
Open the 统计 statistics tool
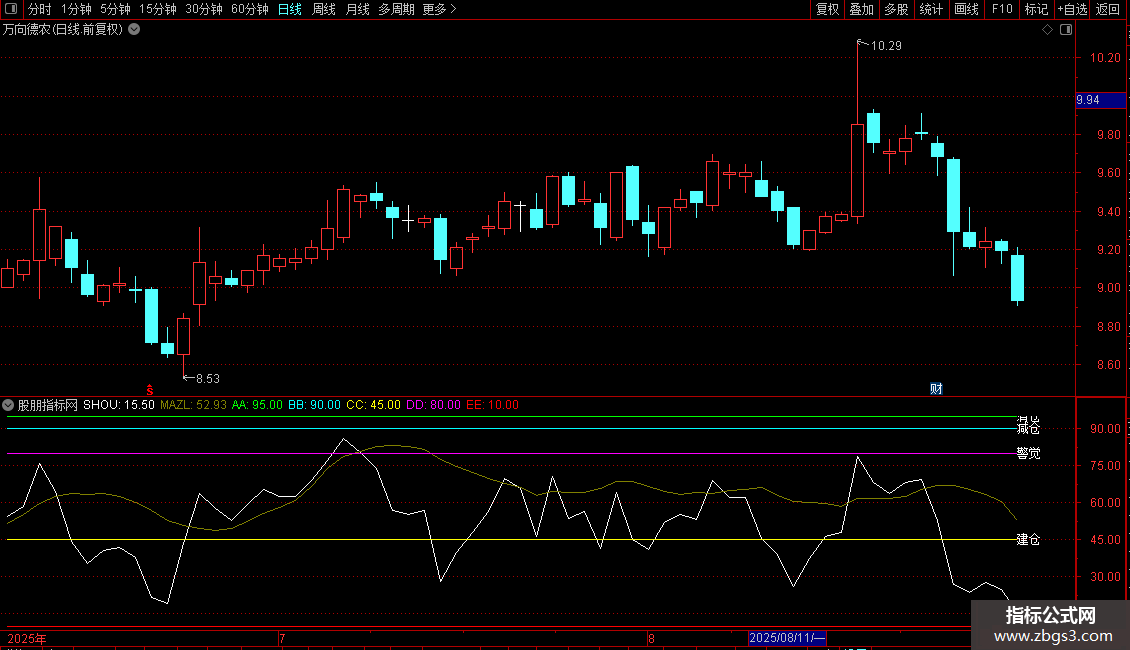[931, 9]
